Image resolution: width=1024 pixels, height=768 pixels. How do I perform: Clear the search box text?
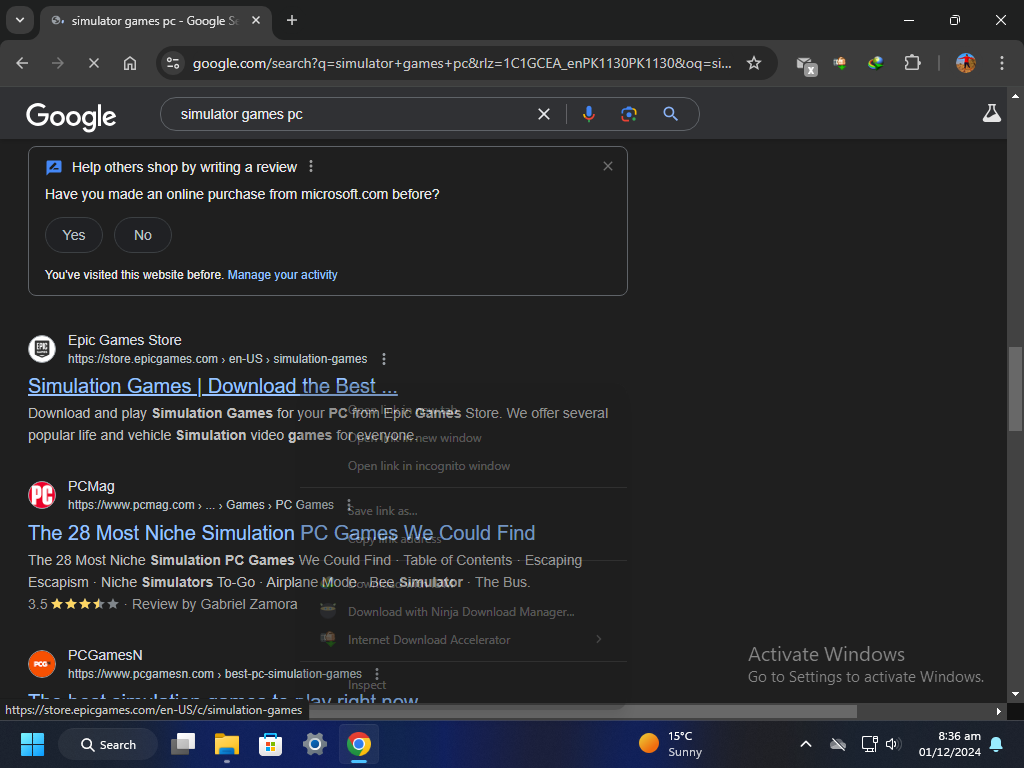click(544, 114)
